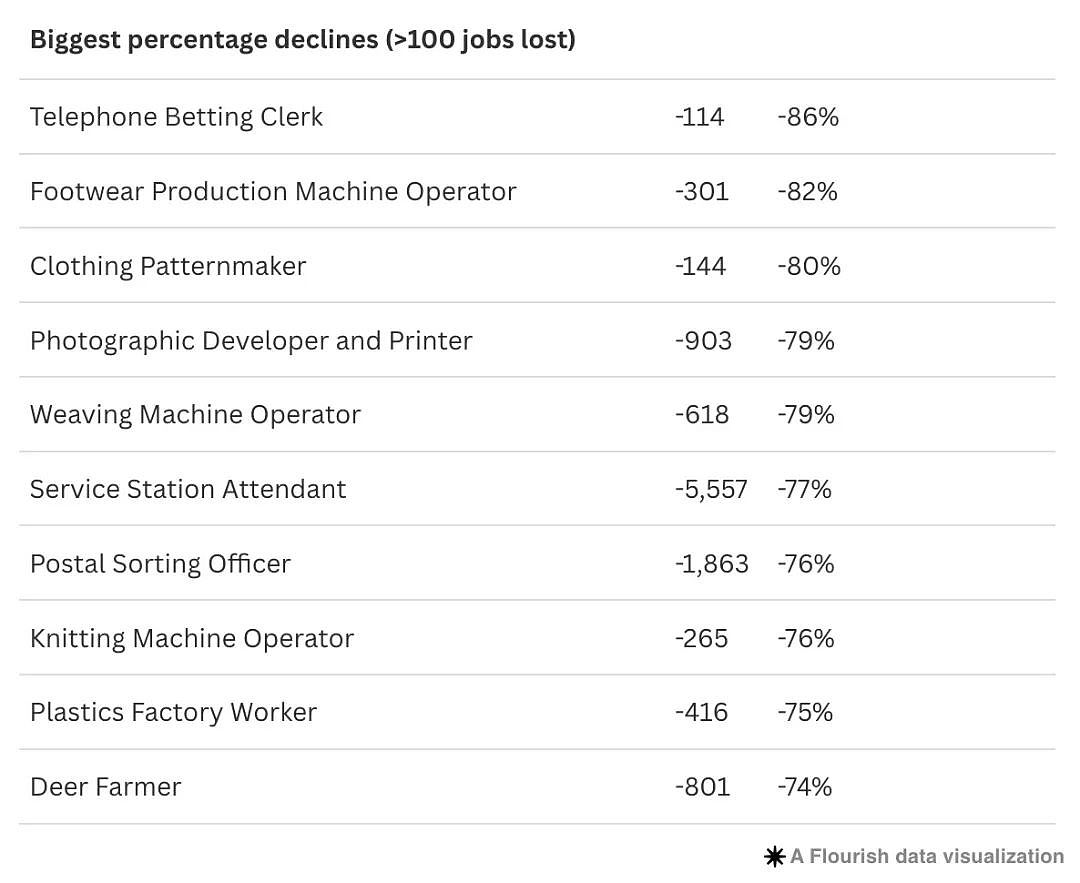Select the Footwear Production Machine Operator row
This screenshot has height=883, width=1080.
click(x=537, y=191)
